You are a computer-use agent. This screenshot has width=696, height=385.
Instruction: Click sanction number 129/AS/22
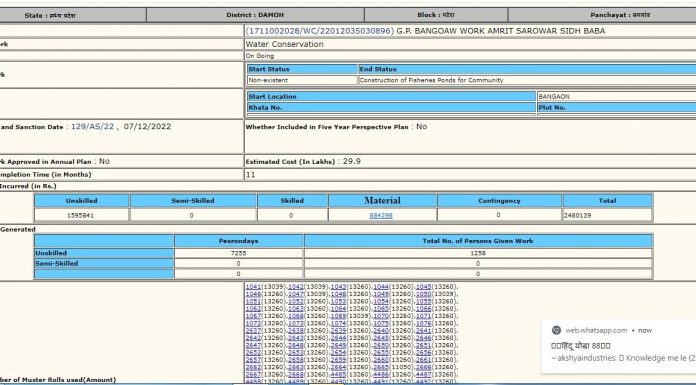click(x=92, y=127)
